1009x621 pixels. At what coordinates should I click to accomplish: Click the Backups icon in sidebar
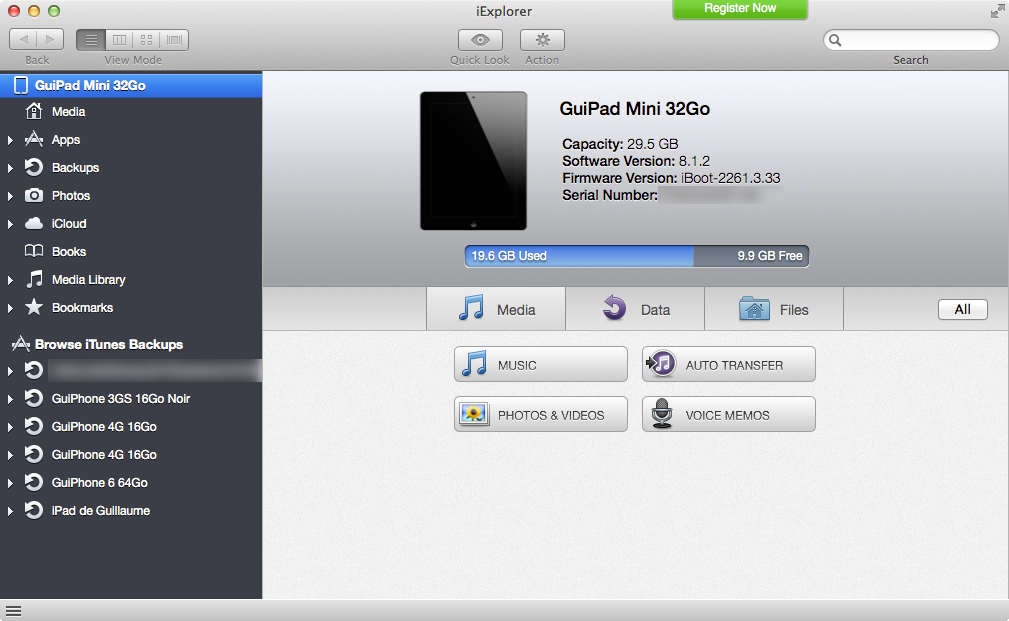click(x=33, y=167)
